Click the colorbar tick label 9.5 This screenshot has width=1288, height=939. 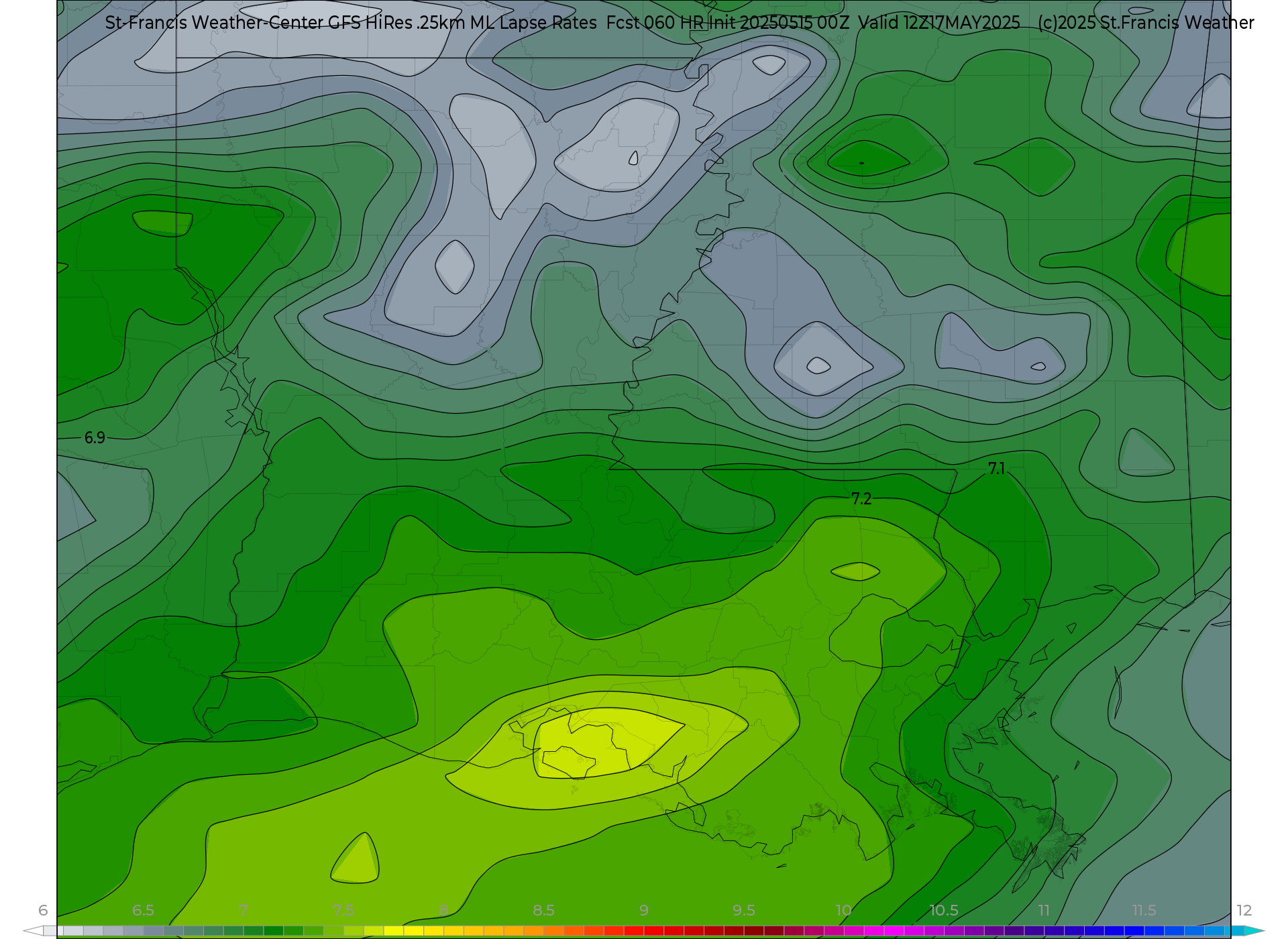coord(744,910)
